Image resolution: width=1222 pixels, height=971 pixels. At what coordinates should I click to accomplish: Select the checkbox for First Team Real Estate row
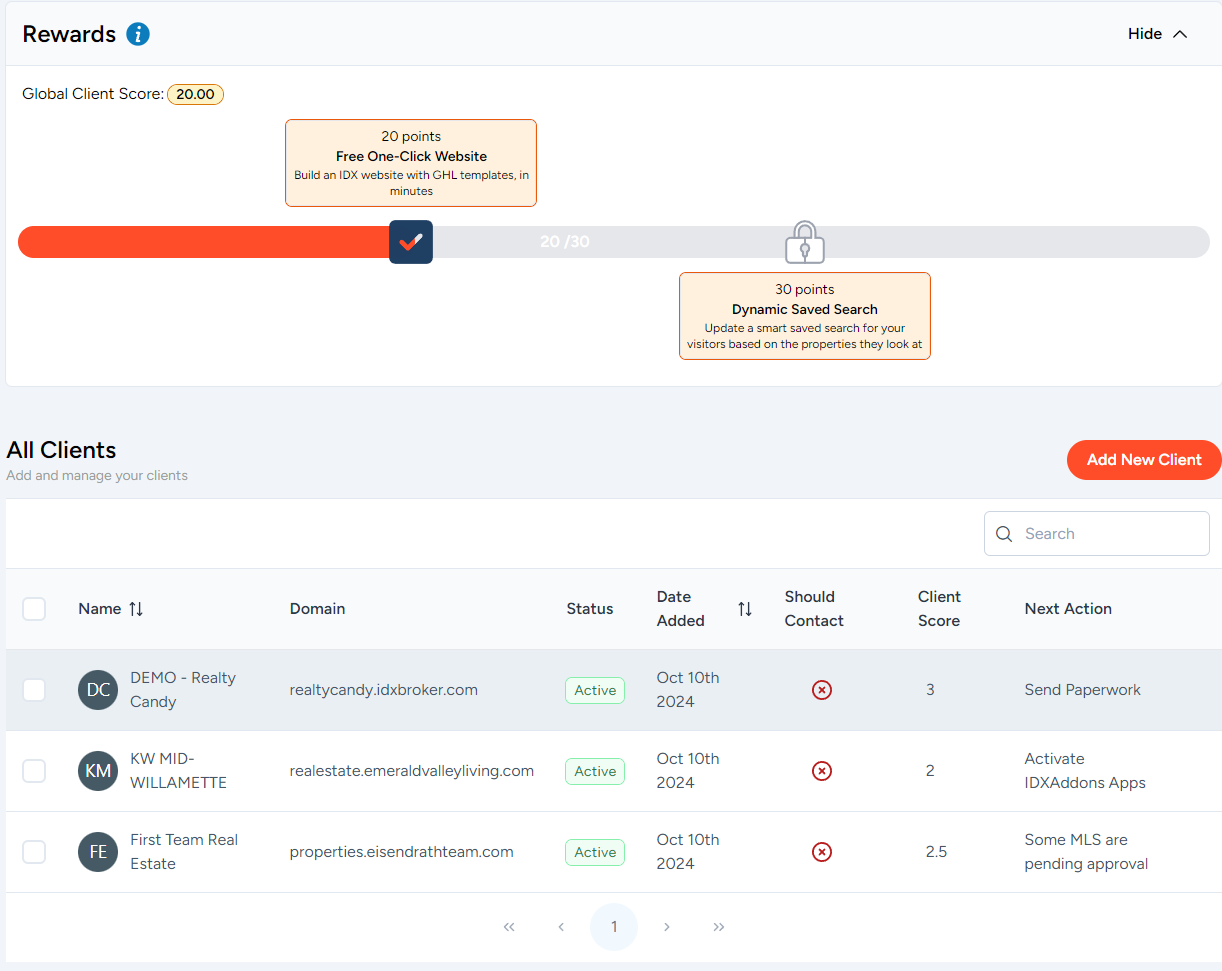pyautogui.click(x=34, y=852)
